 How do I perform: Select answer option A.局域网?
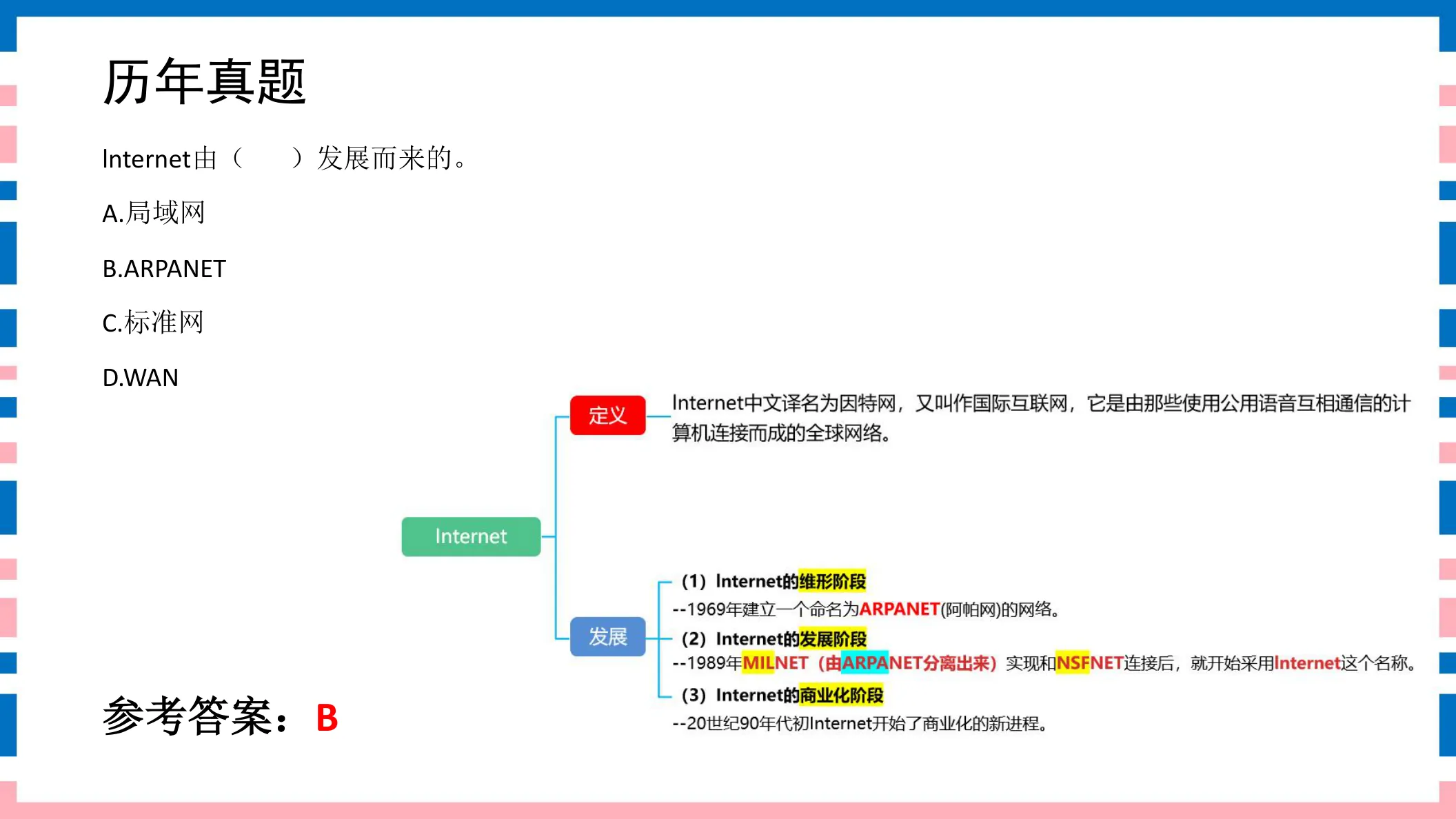[x=154, y=213]
